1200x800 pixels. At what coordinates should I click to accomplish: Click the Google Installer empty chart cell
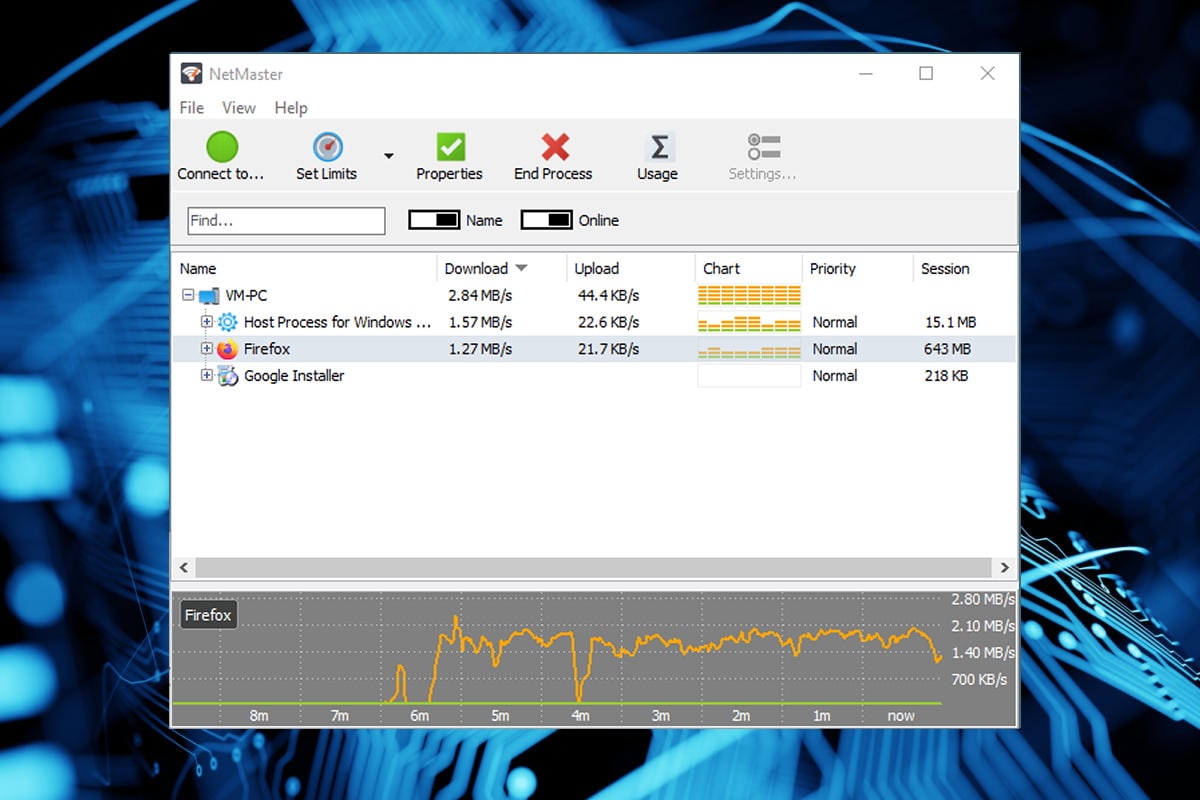click(749, 376)
